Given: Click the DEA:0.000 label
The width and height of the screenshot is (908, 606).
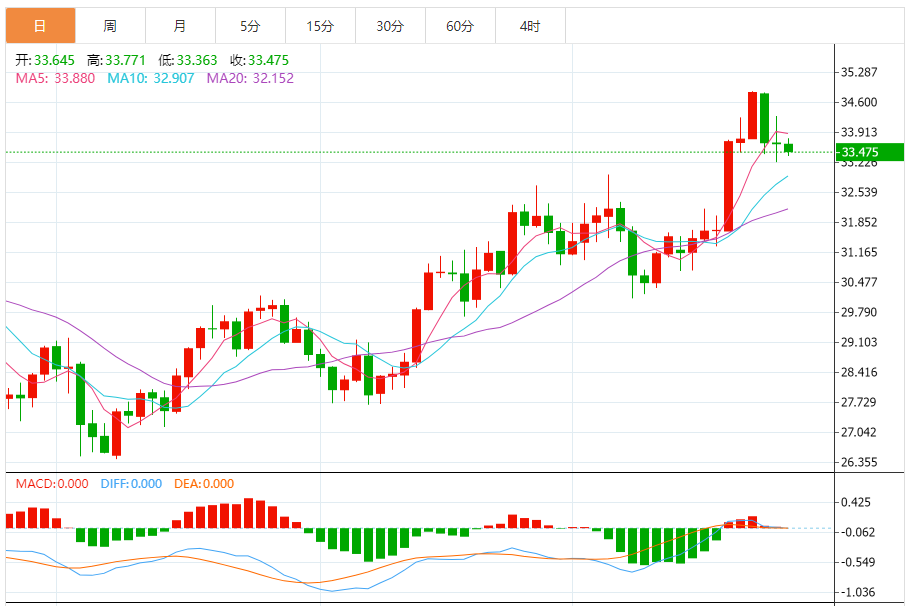Looking at the screenshot, I should pyautogui.click(x=204, y=484).
